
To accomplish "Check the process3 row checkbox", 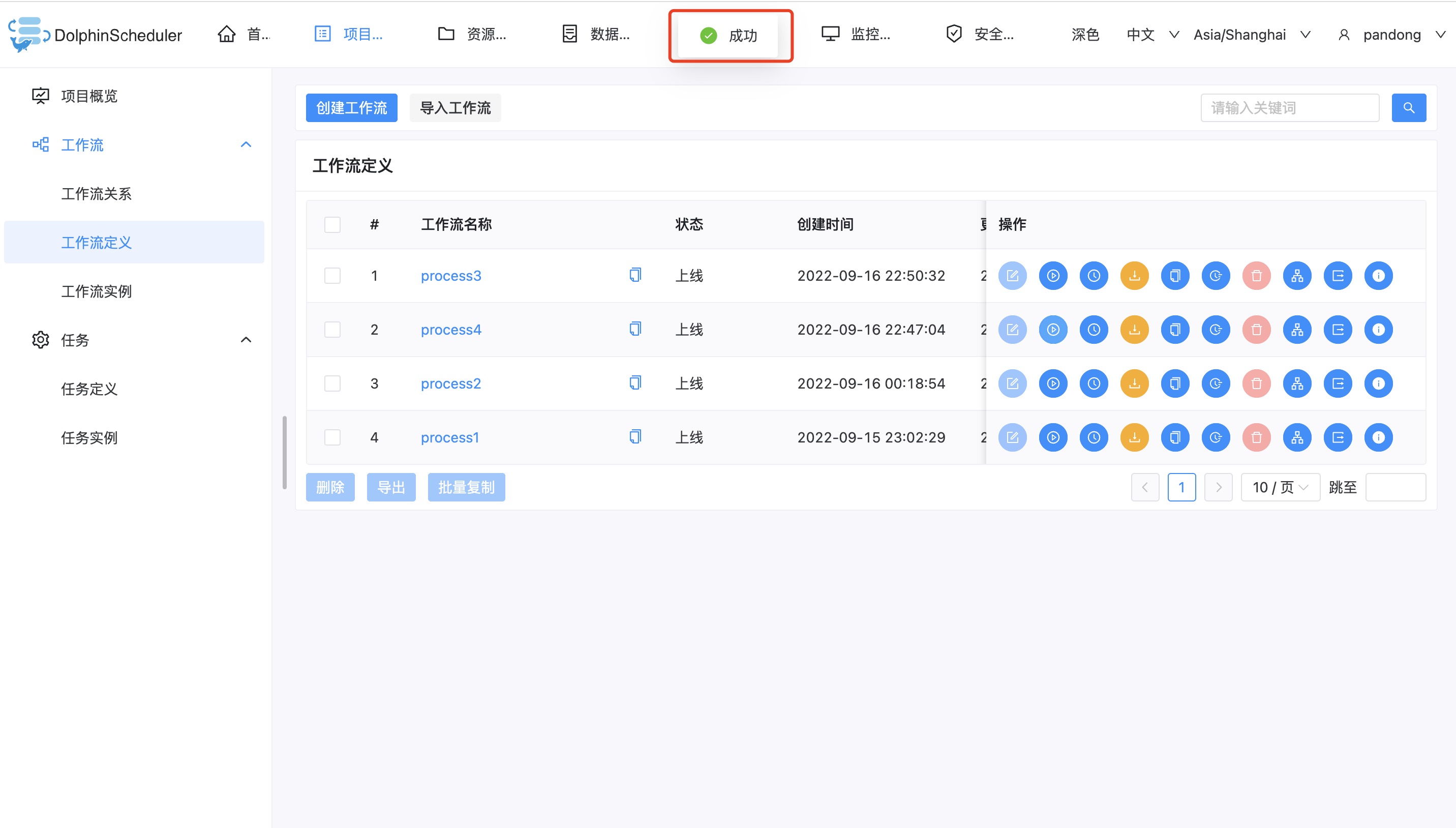I will coord(332,276).
